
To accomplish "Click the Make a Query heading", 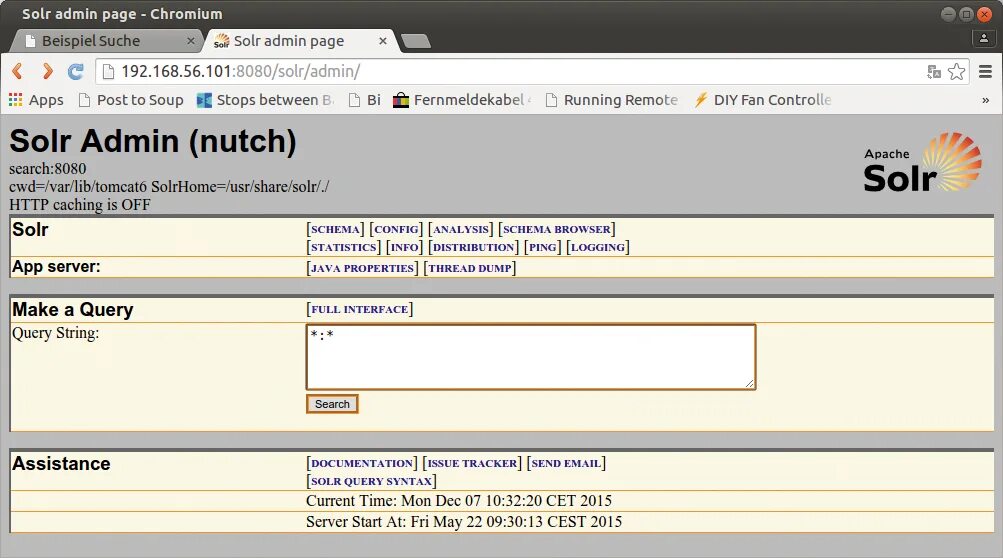I will click(72, 310).
